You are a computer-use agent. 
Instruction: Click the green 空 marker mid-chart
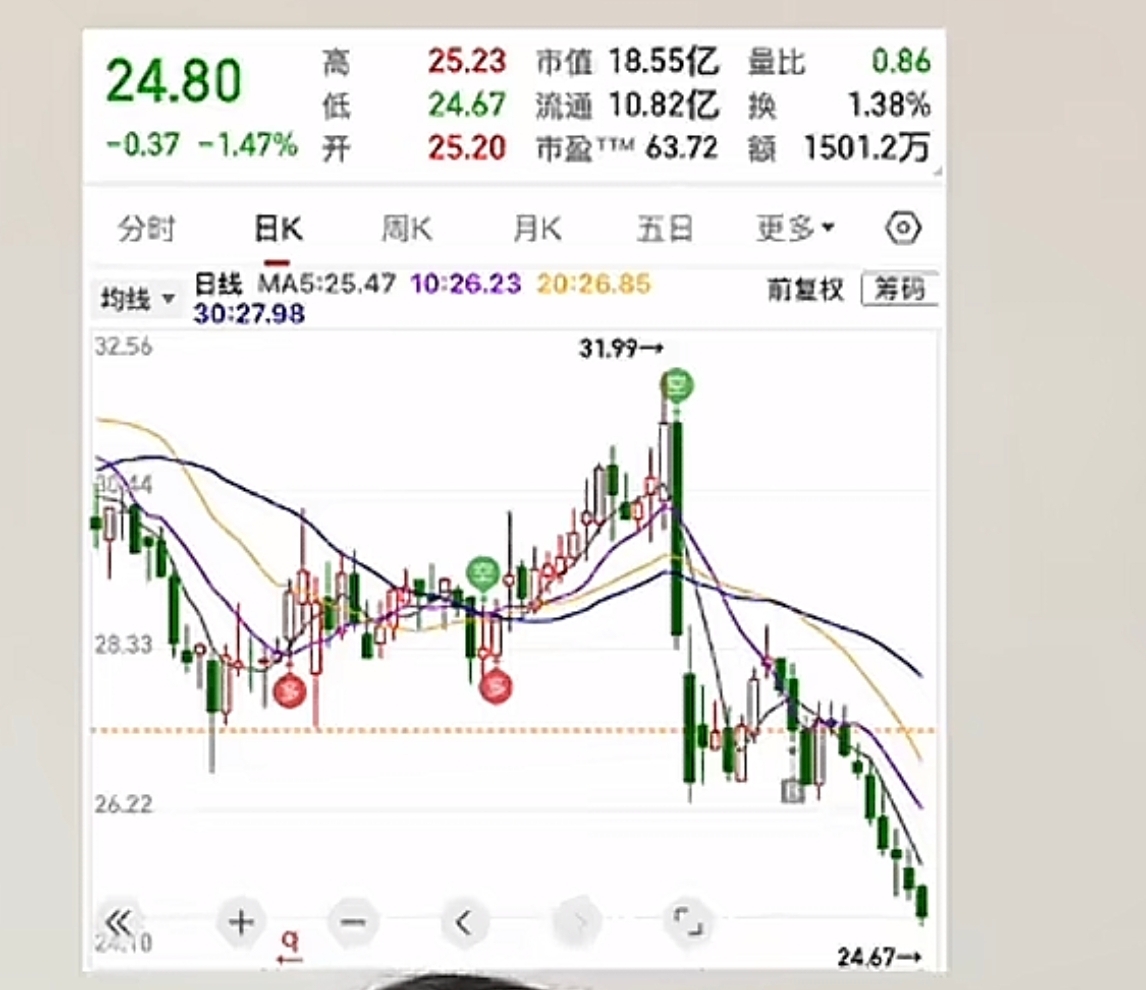[482, 574]
